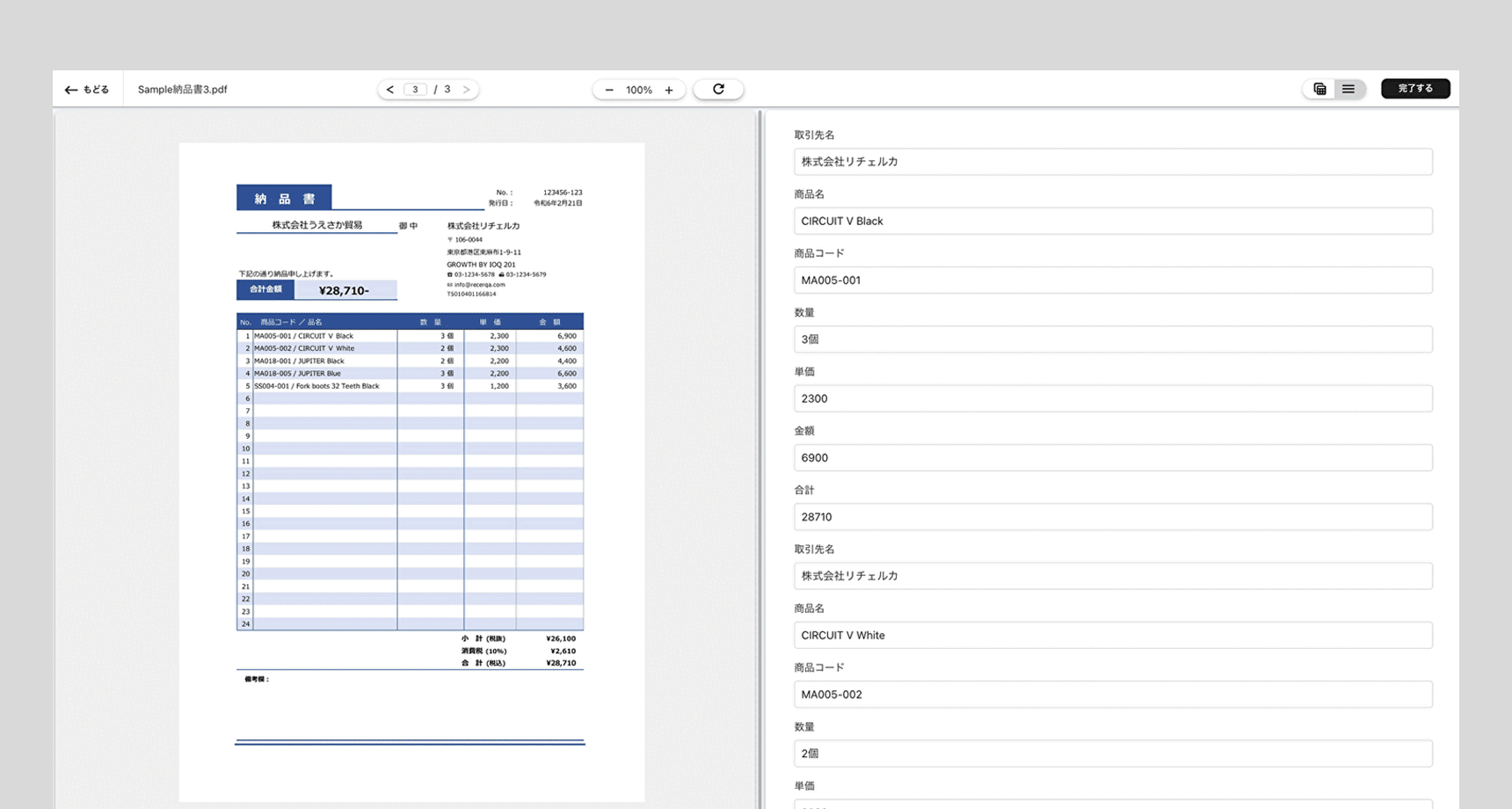Click document row MA005-002 / CIRCUIT V White
The height and width of the screenshot is (809, 1512).
click(x=410, y=348)
